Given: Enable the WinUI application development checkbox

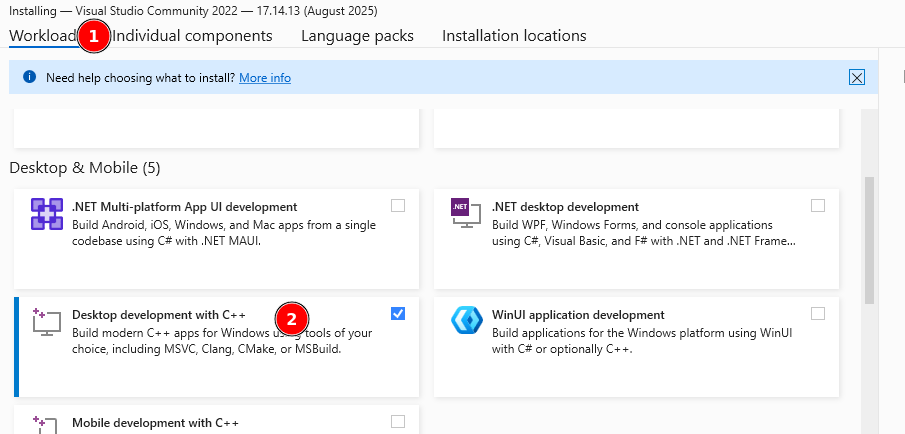Looking at the screenshot, I should click(818, 314).
